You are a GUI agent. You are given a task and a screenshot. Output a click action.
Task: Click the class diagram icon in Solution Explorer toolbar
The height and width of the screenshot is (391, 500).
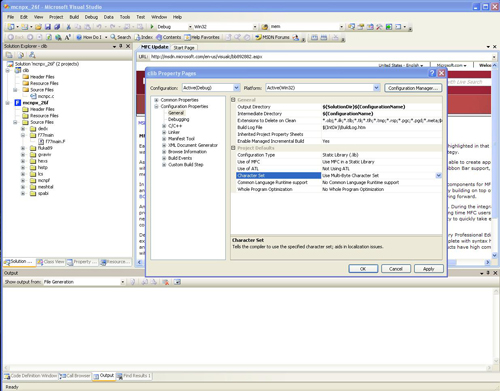point(32,55)
